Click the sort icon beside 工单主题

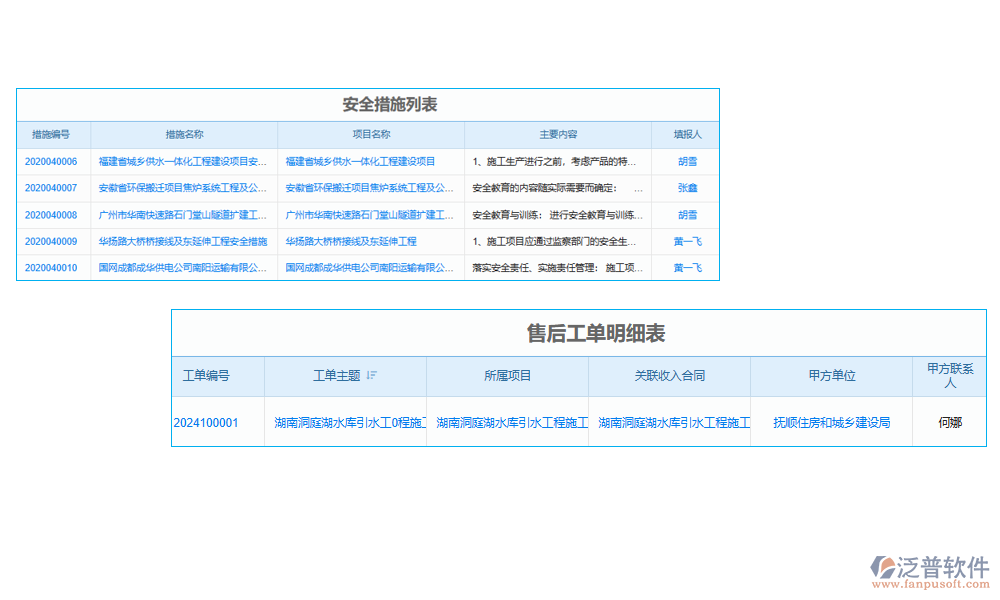coord(372,376)
